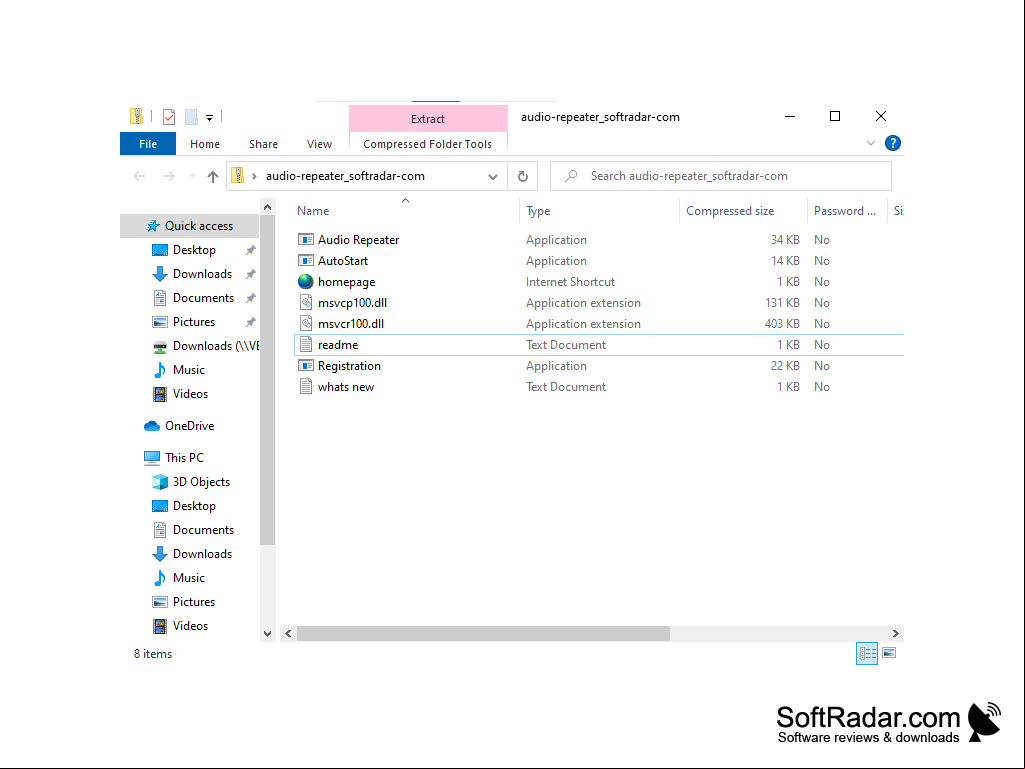Screen dimensions: 1025x769
Task: Expand the ribbon with the chevron
Action: tap(870, 143)
